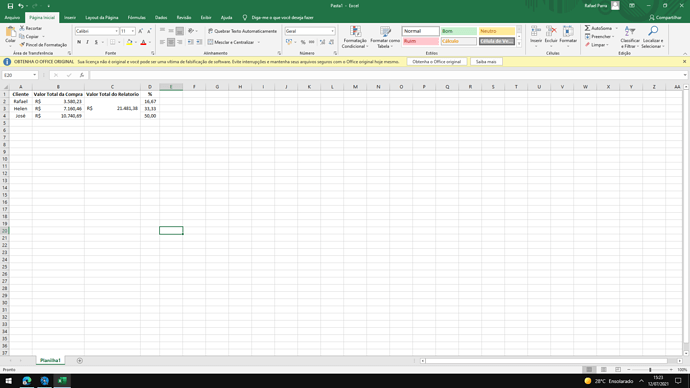The width and height of the screenshot is (690, 388).
Task: Toggle italic formatting
Action: pos(88,42)
